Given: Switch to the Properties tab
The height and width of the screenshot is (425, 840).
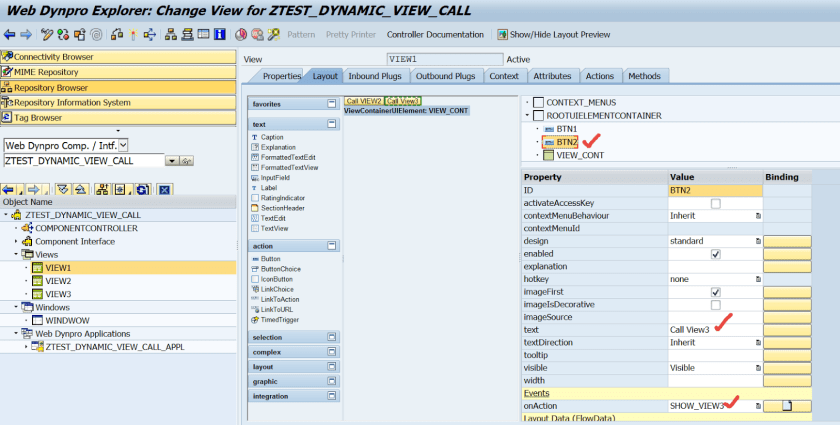Looking at the screenshot, I should tap(281, 76).
